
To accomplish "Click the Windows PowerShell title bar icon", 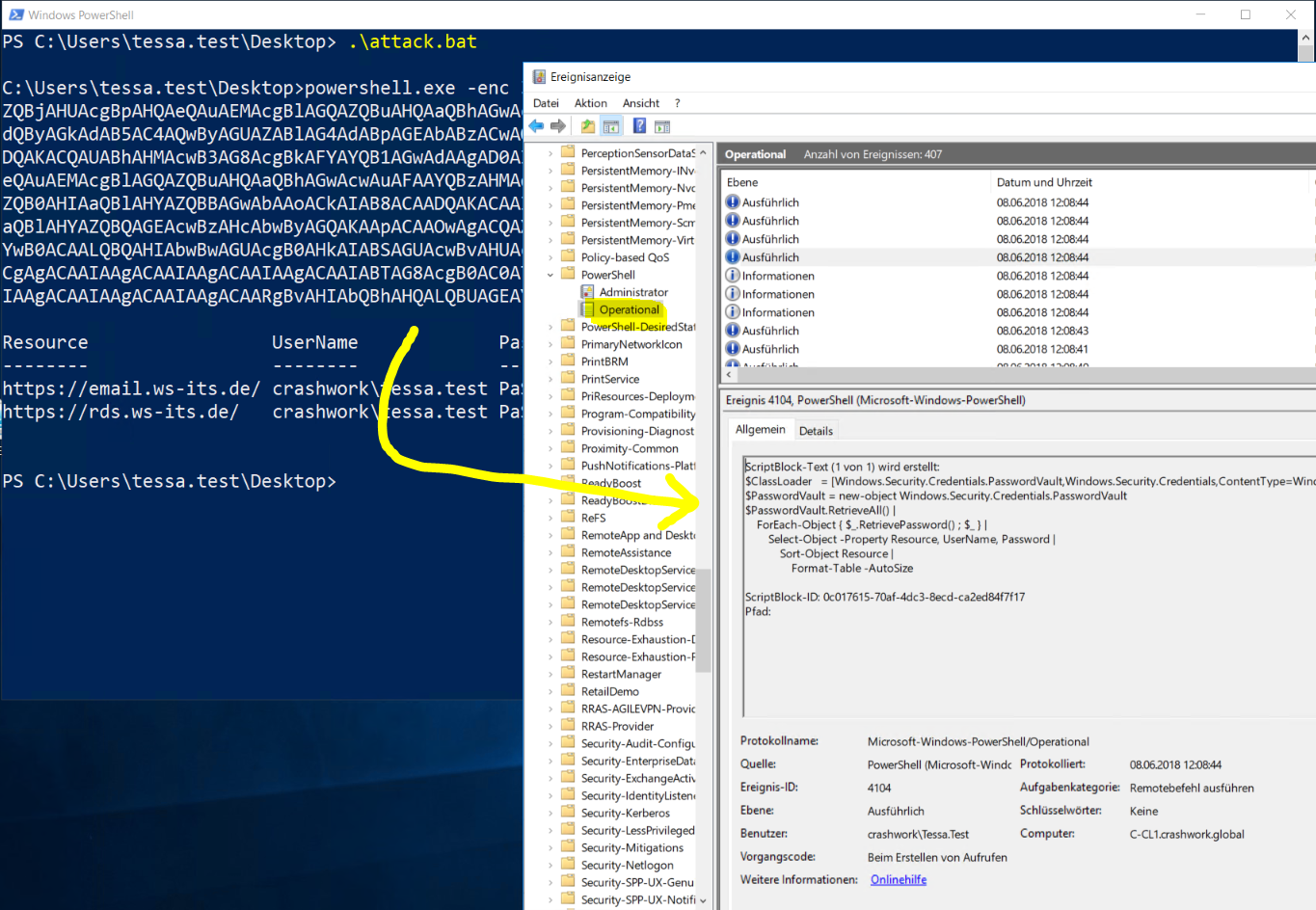I will 16,14.
